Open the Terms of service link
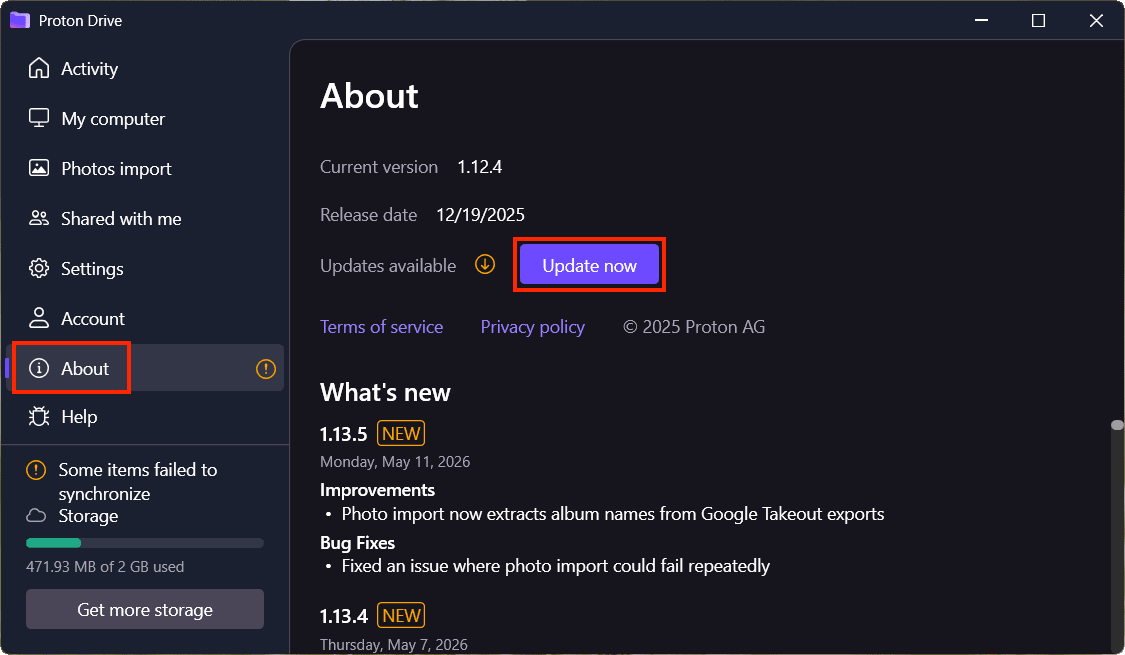Screen dimensions: 1125x655 [382, 327]
